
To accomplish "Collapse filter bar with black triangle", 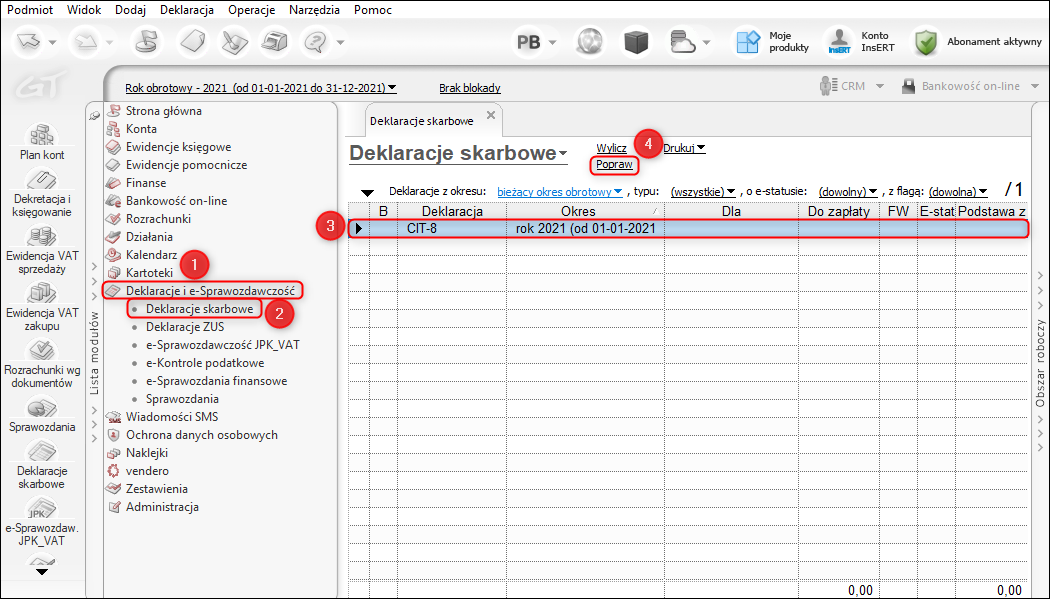I will 367,193.
